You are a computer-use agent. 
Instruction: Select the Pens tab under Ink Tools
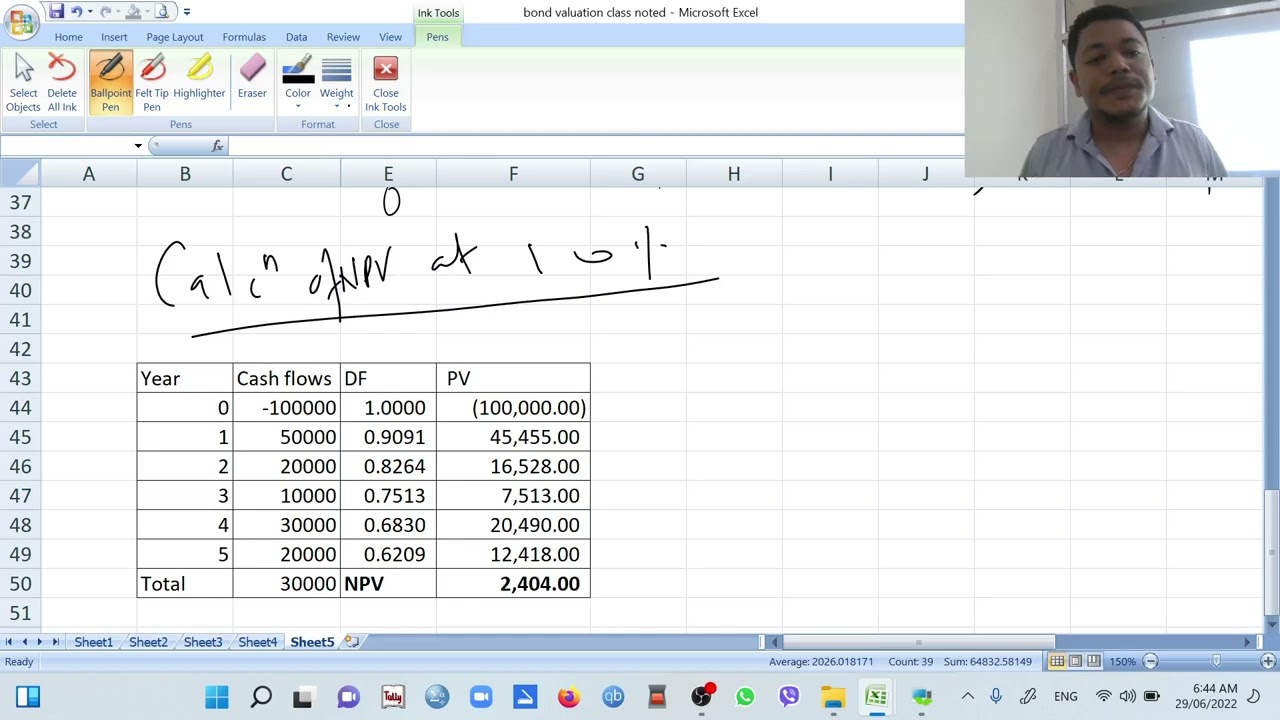[x=437, y=37]
